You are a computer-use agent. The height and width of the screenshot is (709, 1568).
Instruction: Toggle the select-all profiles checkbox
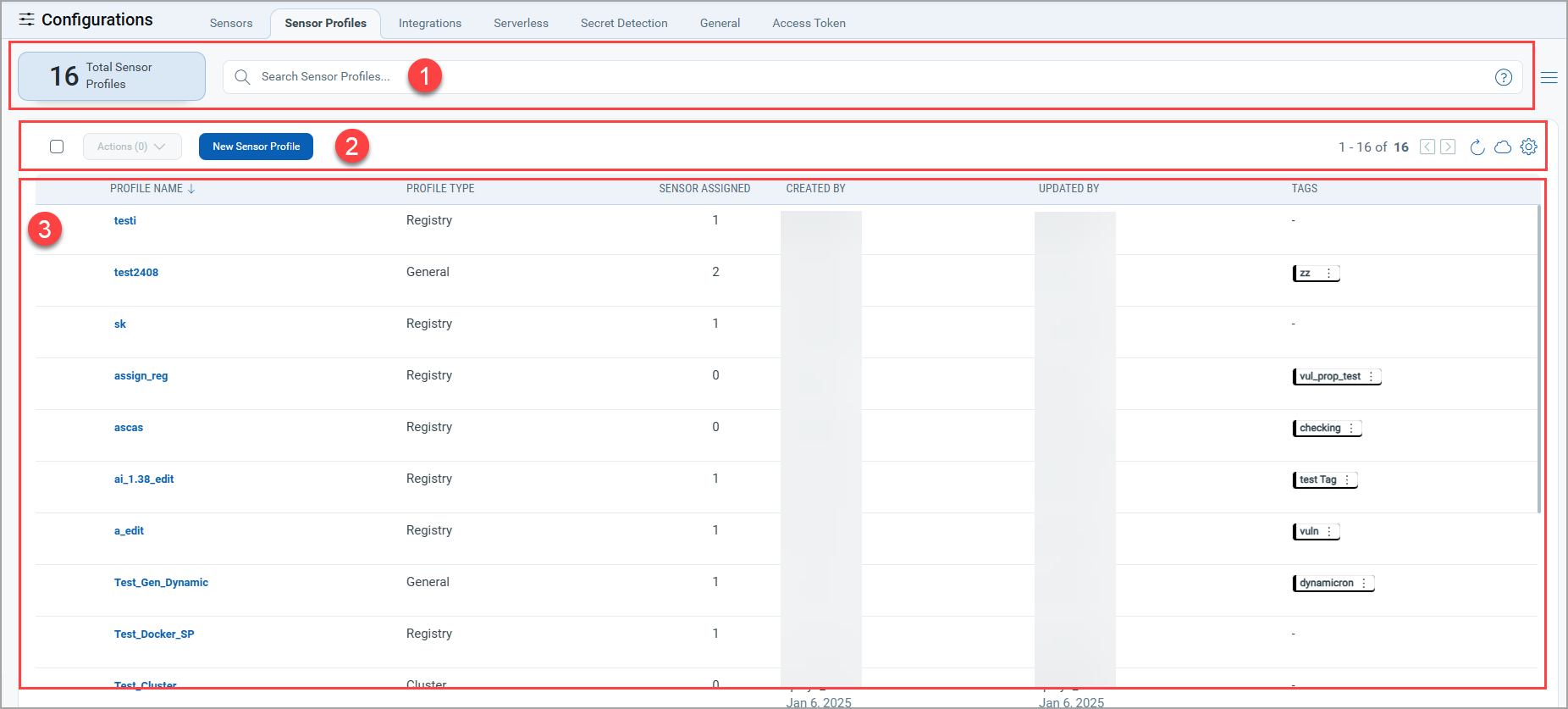click(57, 147)
